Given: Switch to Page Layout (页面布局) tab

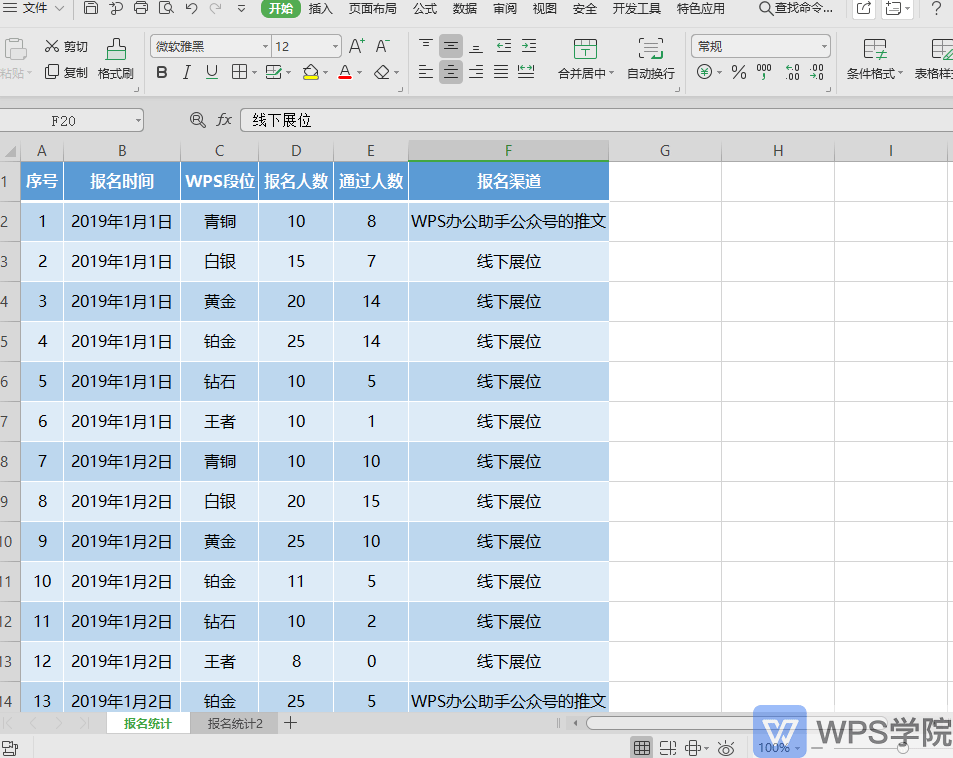Looking at the screenshot, I should point(373,9).
